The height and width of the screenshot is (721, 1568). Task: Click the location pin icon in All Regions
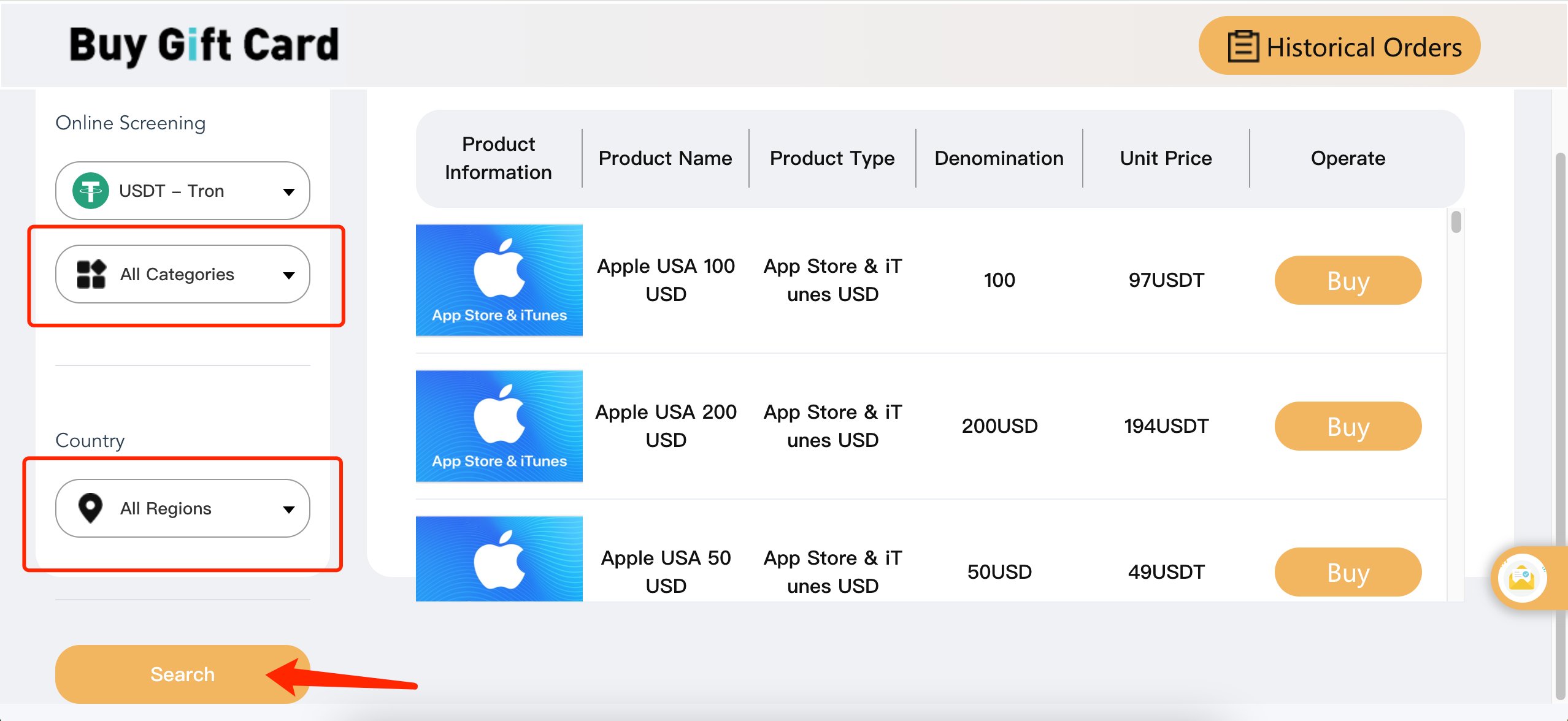click(x=90, y=508)
